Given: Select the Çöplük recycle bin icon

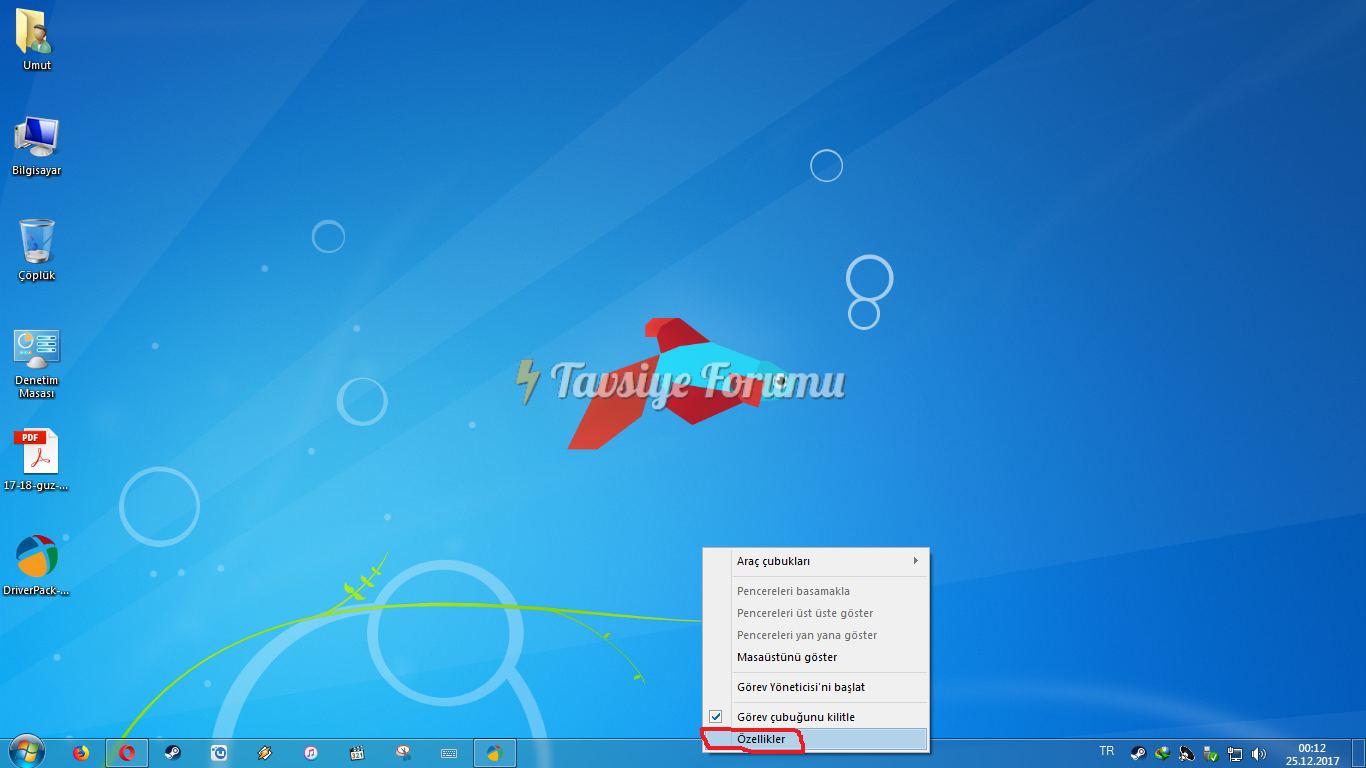Looking at the screenshot, I should (x=37, y=250).
